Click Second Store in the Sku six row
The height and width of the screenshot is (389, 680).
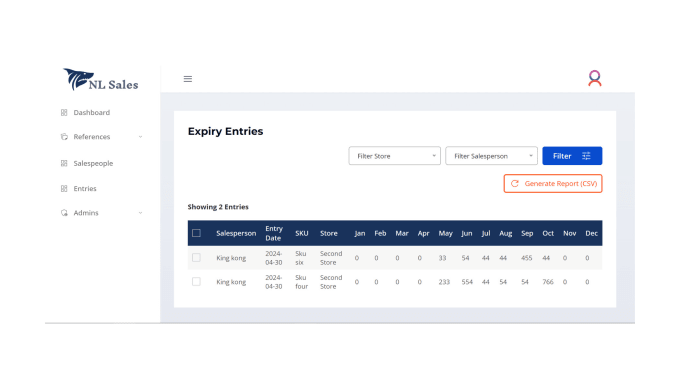[x=331, y=258]
